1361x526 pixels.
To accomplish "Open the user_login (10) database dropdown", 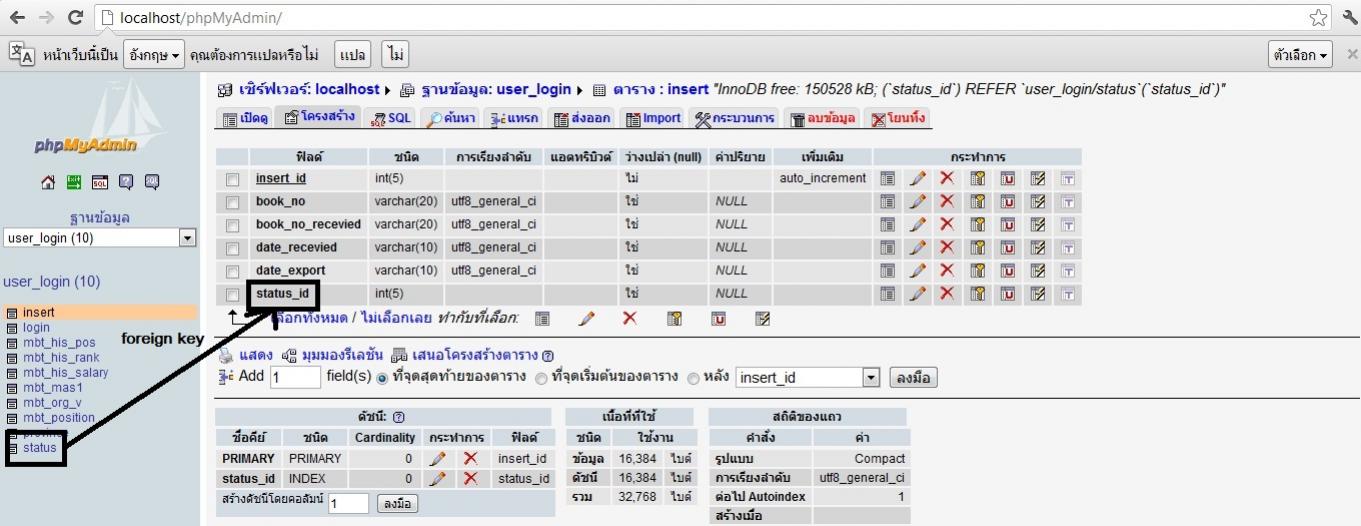I will coord(100,238).
